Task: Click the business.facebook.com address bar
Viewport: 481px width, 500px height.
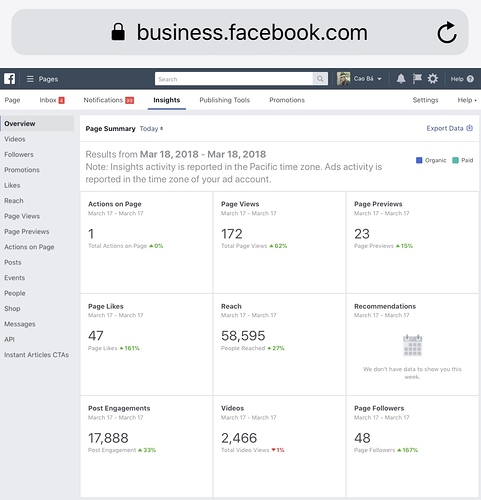Action: coord(240,32)
